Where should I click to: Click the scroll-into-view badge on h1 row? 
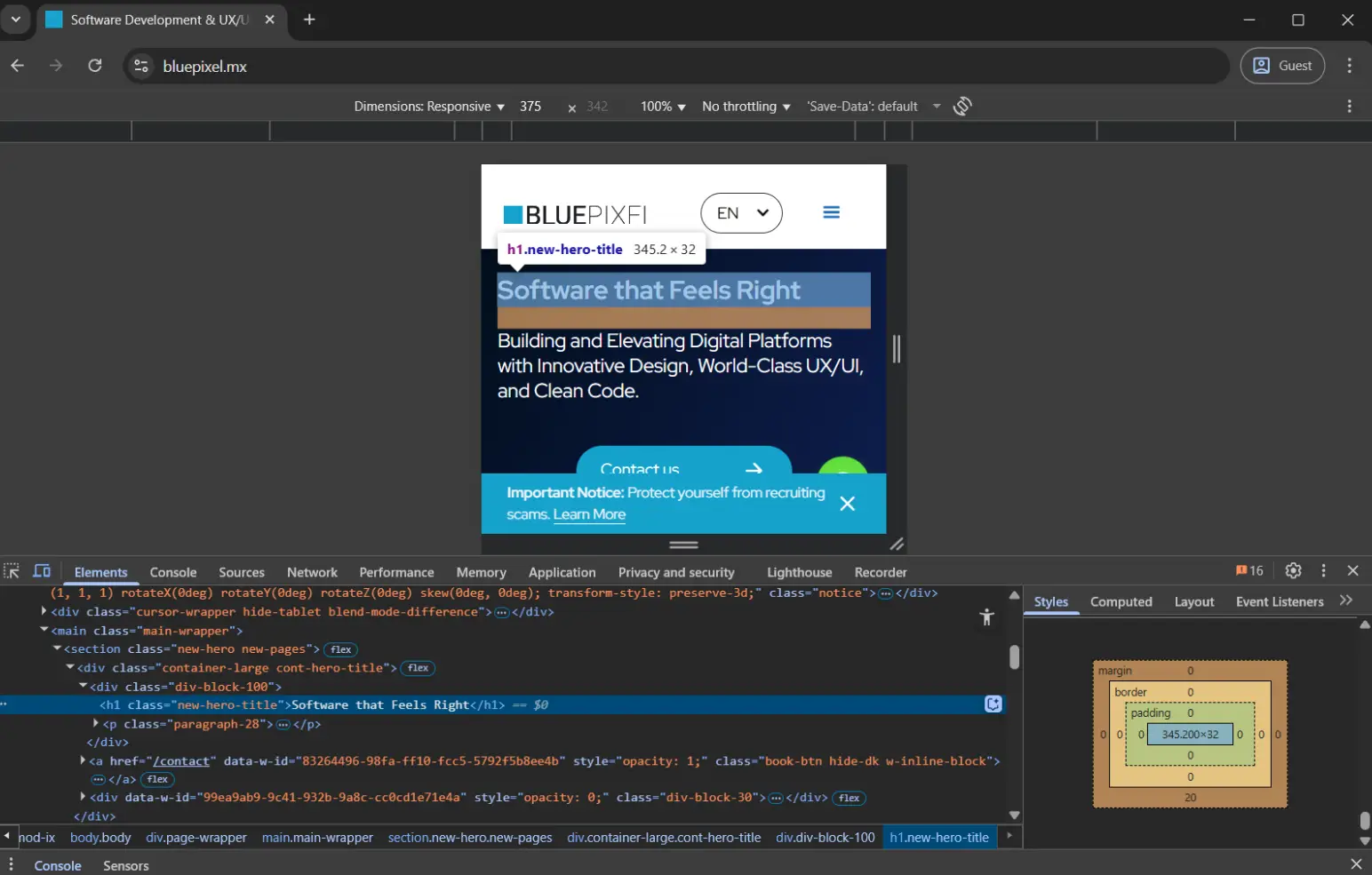993,704
